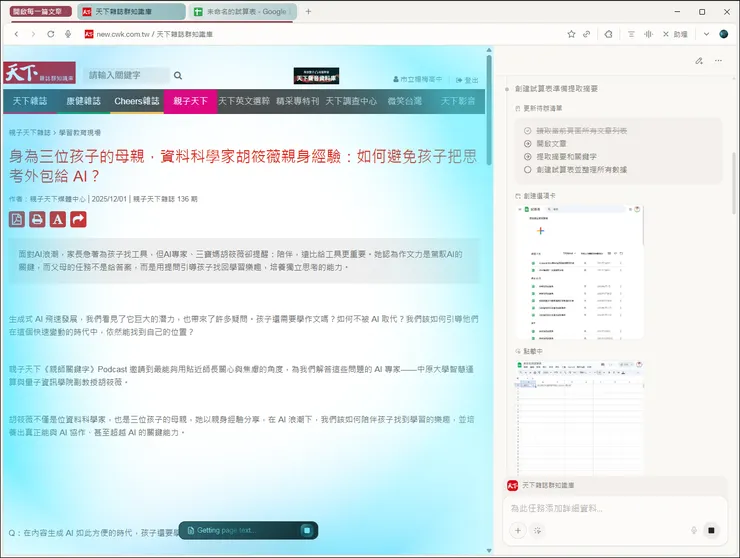Open the 天下影音 nav menu
Viewport: 740px width, 558px height.
point(458,101)
